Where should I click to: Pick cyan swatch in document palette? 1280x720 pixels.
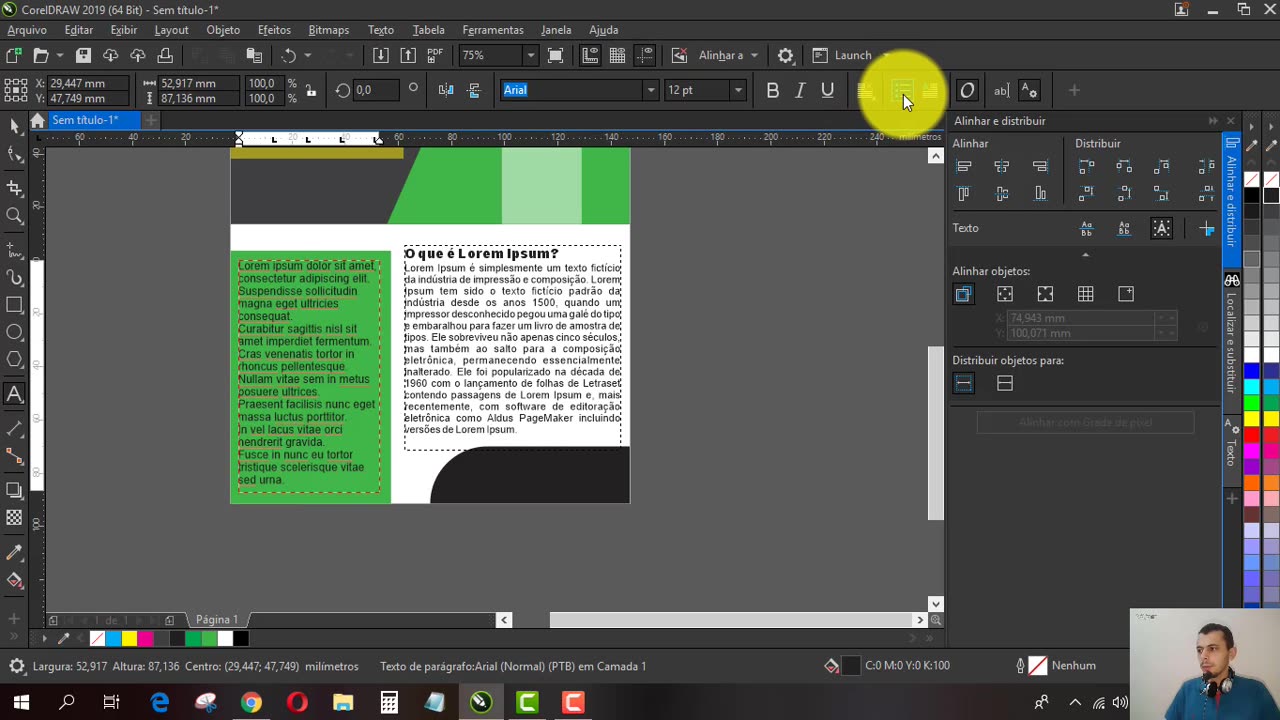[x=112, y=639]
